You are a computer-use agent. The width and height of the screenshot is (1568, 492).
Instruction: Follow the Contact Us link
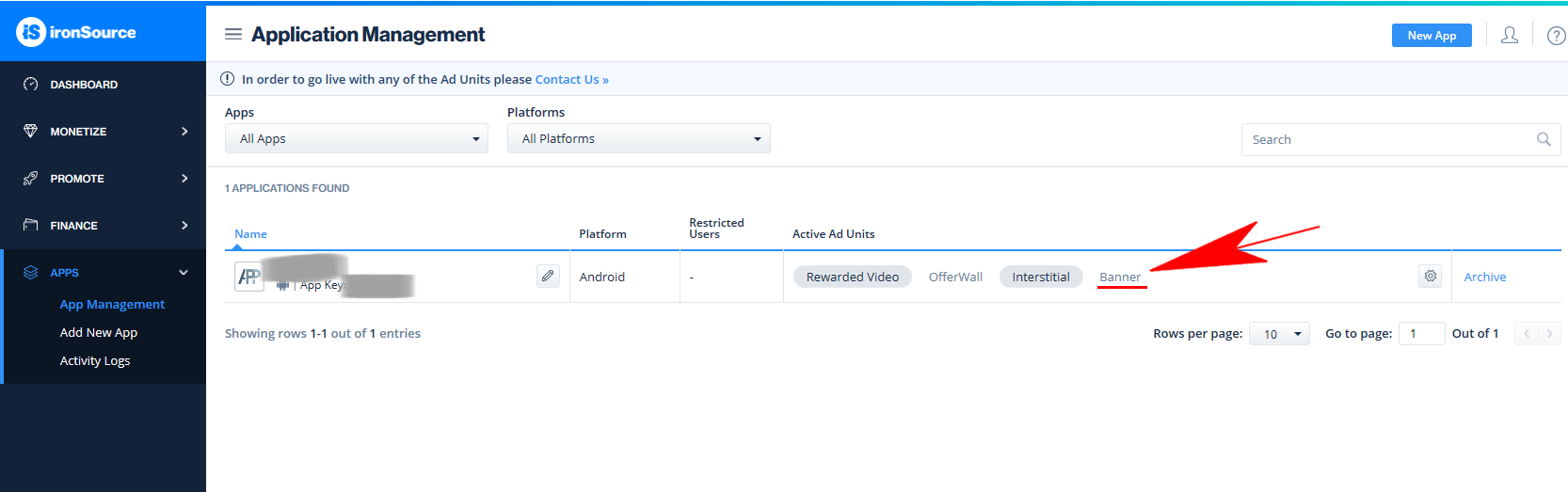click(572, 80)
